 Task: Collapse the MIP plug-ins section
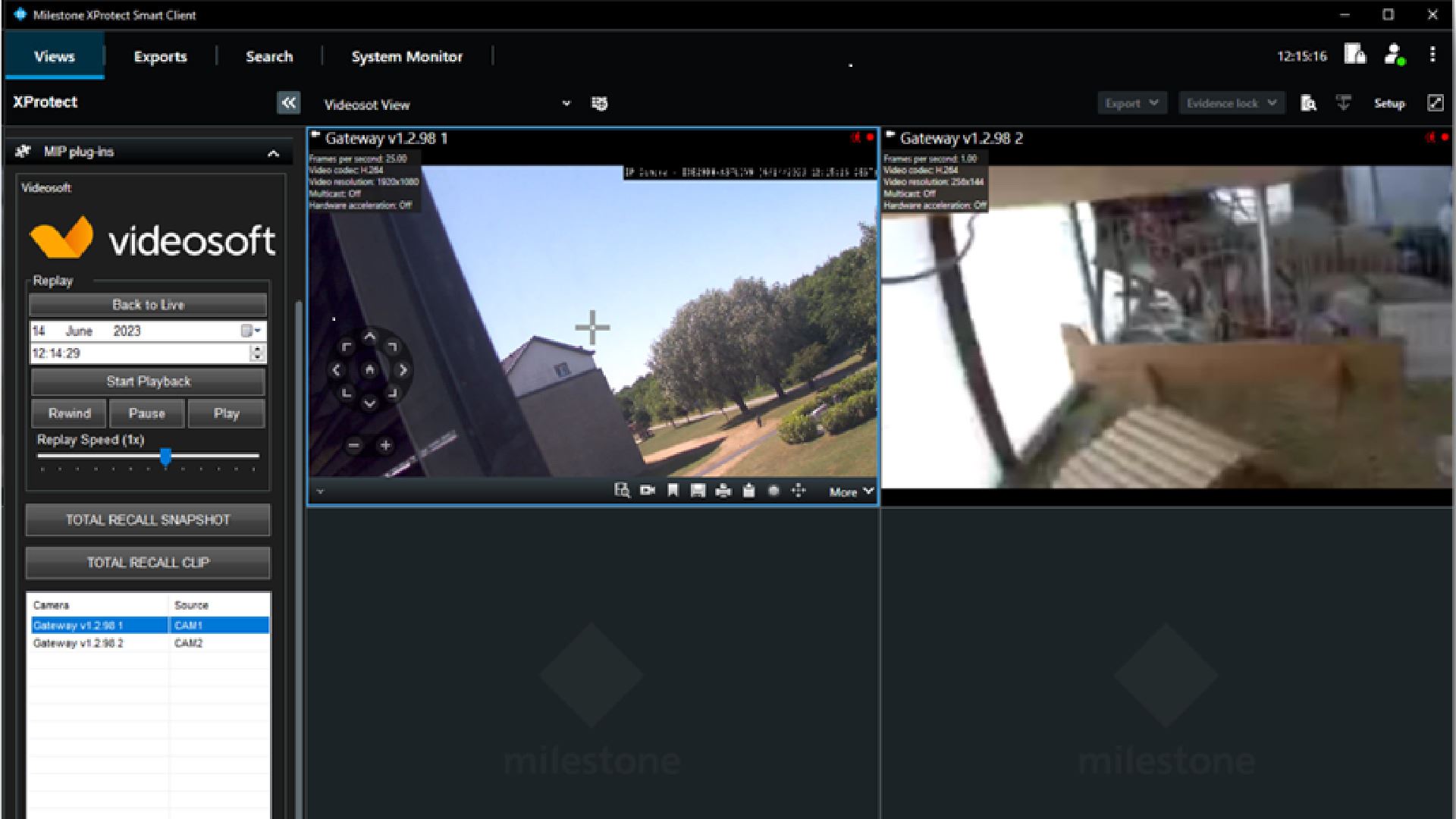point(273,153)
